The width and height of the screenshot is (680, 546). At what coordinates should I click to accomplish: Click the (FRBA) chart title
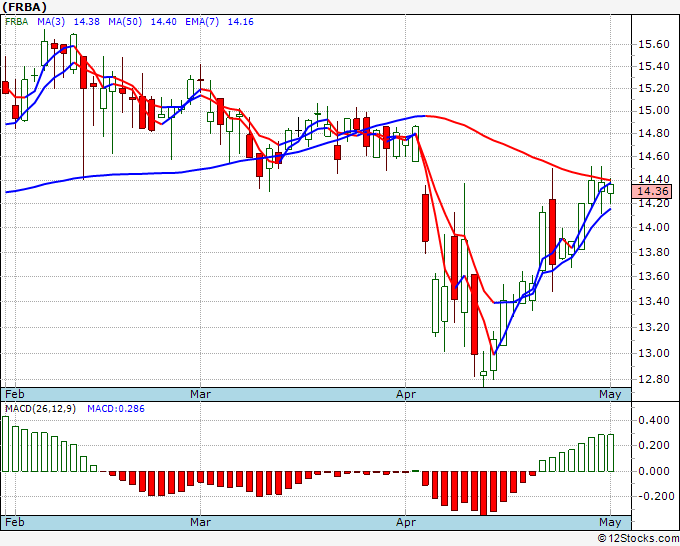click(25, 7)
